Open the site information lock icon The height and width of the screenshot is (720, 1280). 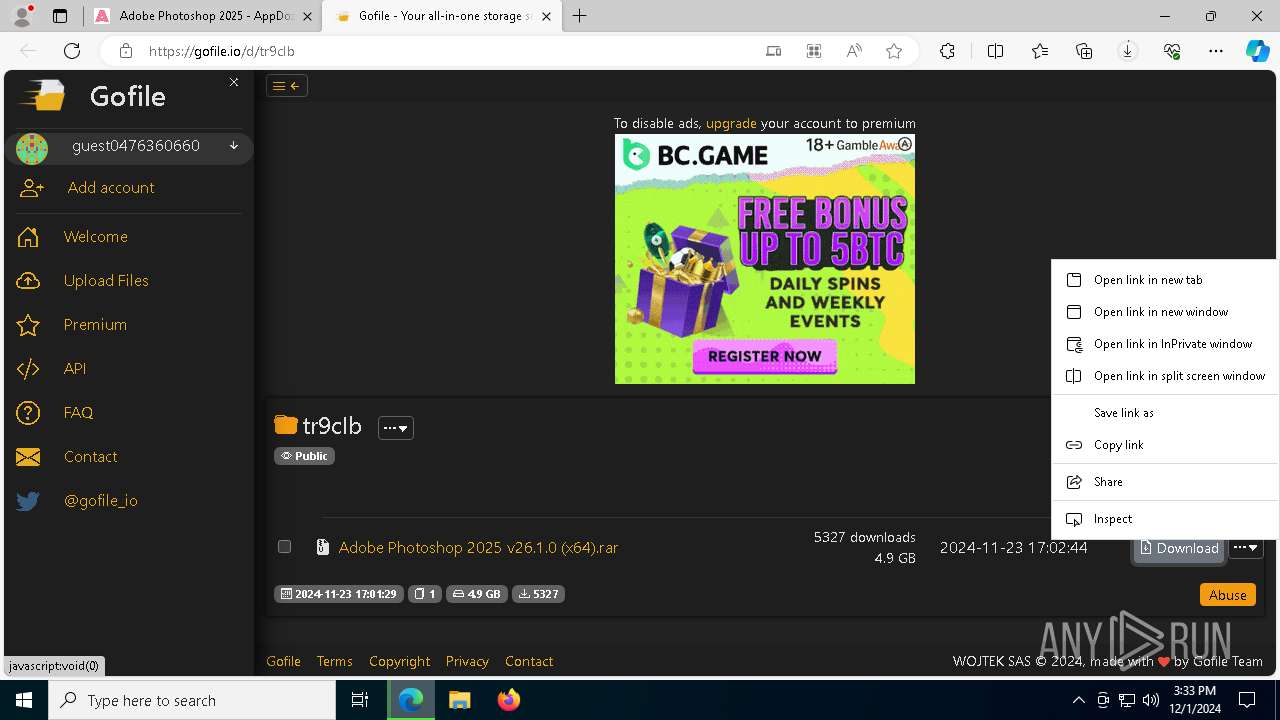pos(125,51)
